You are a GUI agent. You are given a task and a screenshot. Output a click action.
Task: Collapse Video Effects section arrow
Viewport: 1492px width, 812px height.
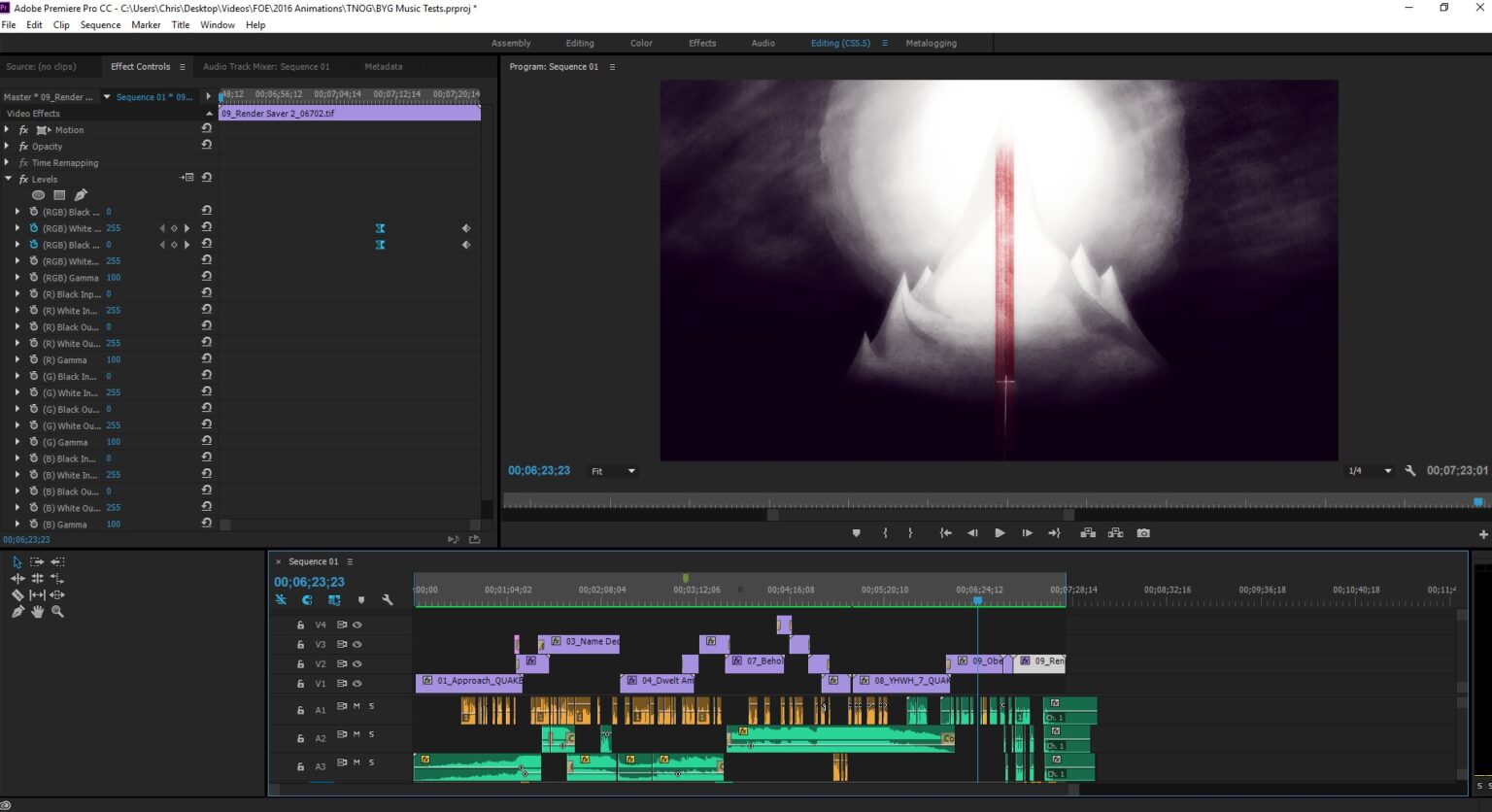pos(209,114)
